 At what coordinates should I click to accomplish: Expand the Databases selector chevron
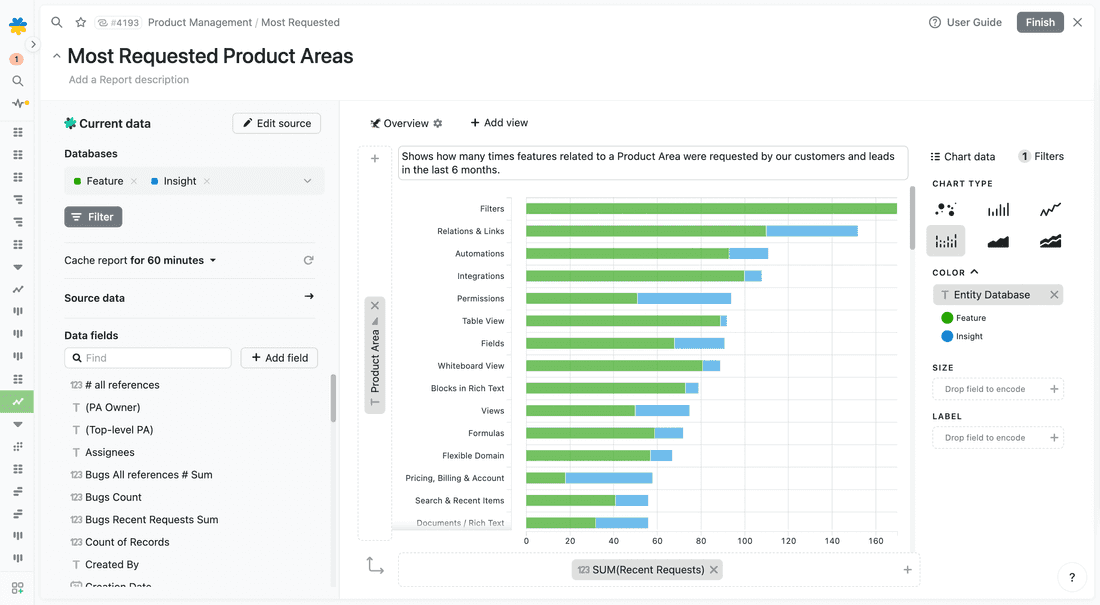[x=306, y=181]
